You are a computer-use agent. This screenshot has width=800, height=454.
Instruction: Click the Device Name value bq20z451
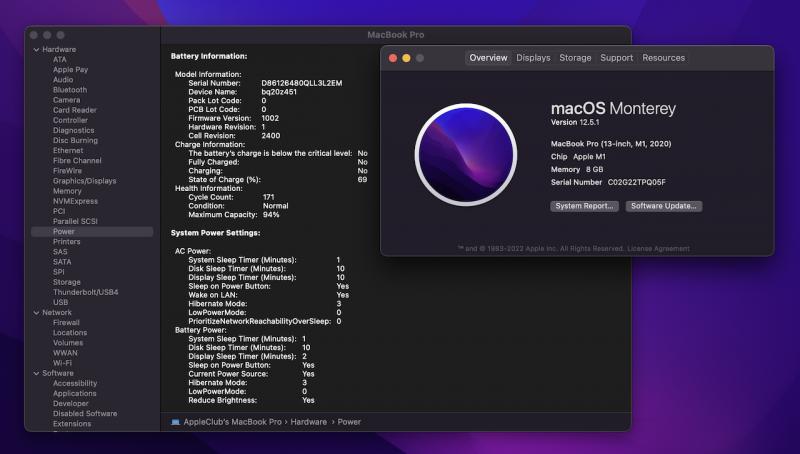(x=279, y=92)
